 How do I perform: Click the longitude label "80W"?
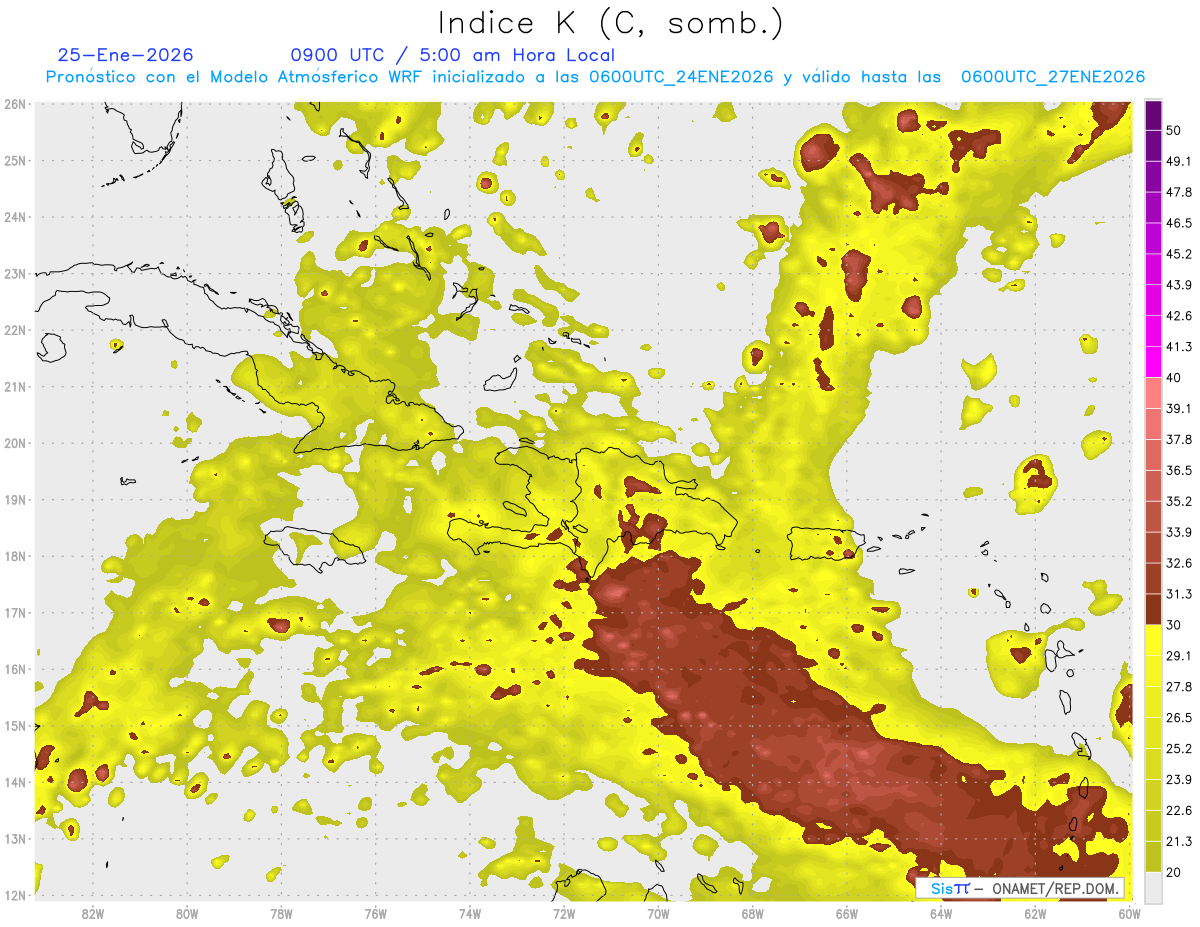tap(186, 913)
